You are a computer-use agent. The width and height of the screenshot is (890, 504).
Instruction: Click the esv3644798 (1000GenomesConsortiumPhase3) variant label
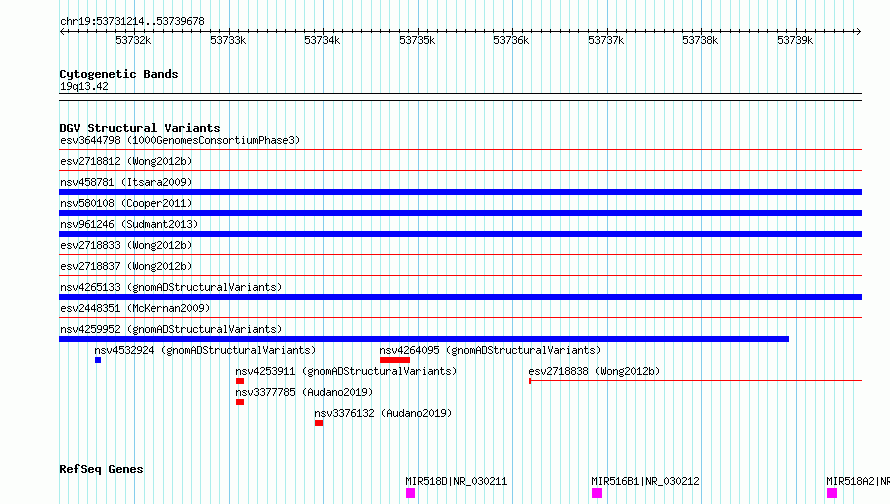[x=180, y=140]
